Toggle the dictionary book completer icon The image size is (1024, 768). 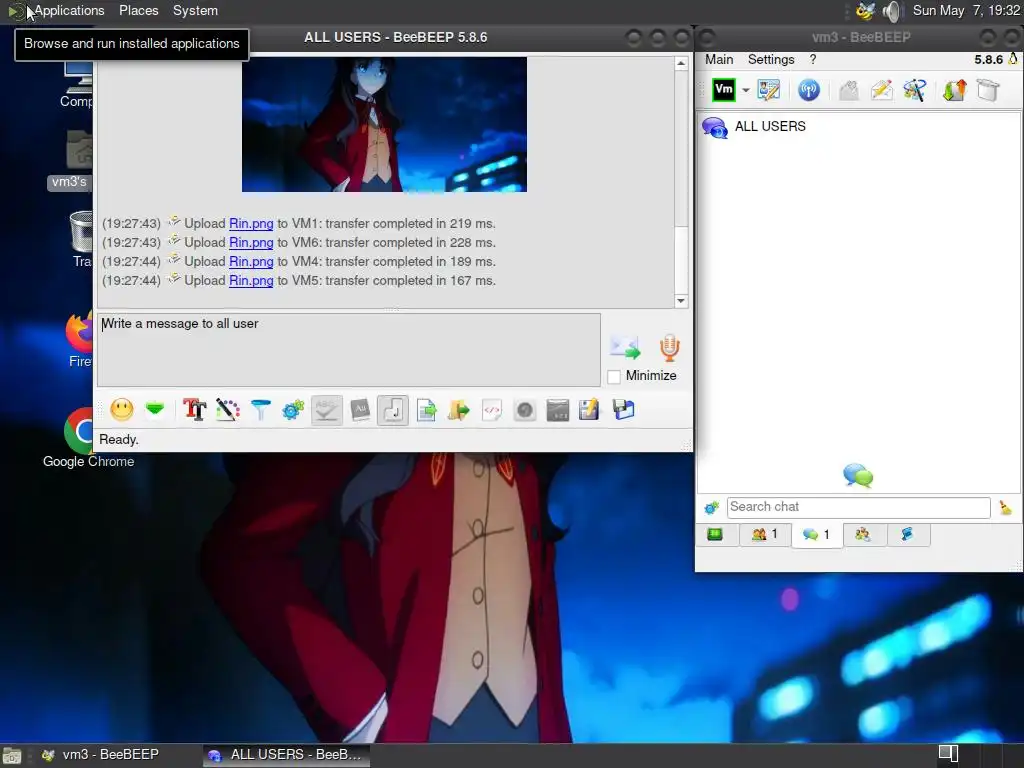pos(360,410)
